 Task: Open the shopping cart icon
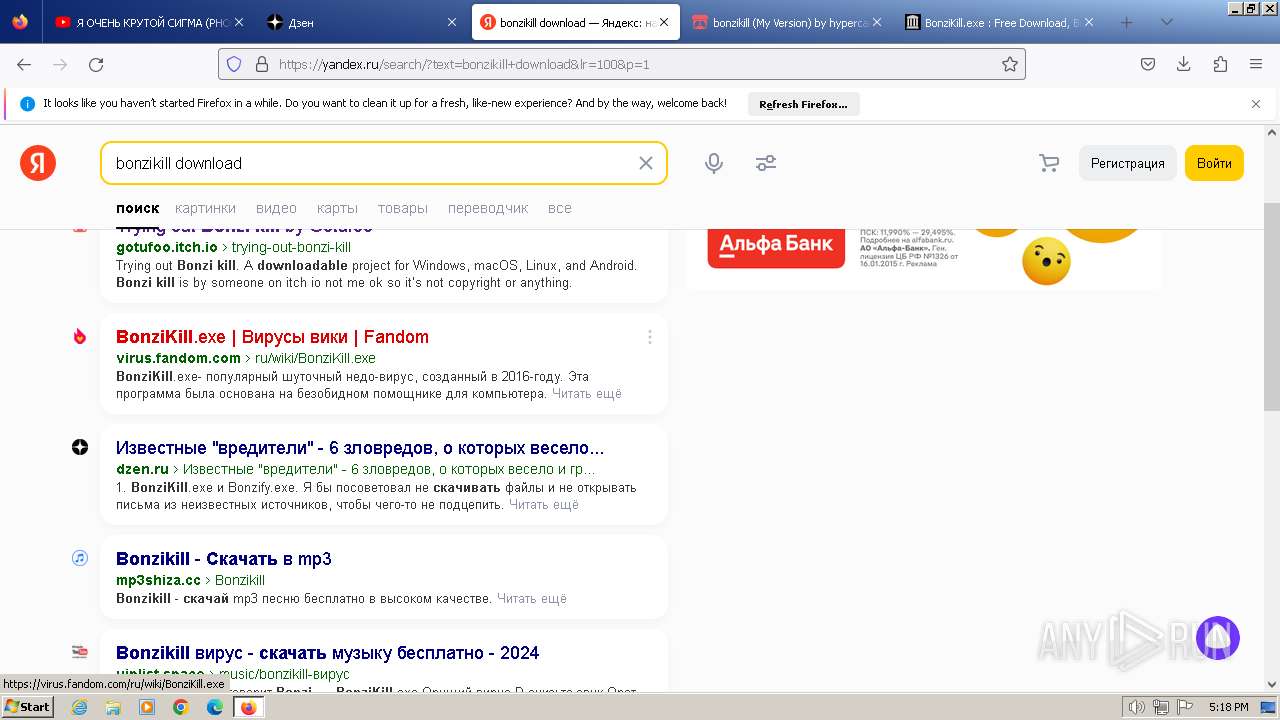1049,163
